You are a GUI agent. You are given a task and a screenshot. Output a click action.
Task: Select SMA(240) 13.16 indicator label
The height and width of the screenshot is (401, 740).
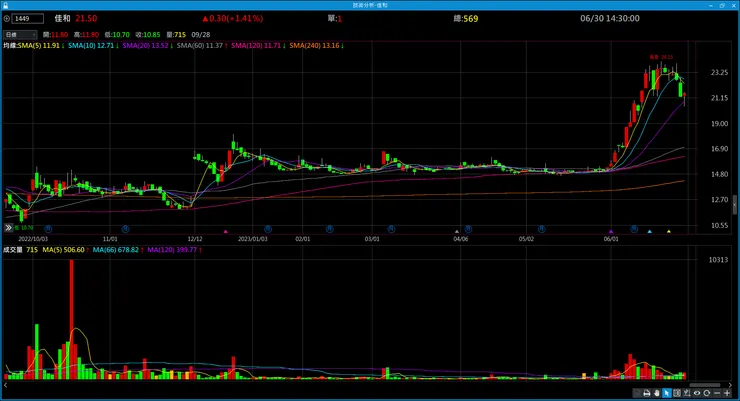coord(316,46)
